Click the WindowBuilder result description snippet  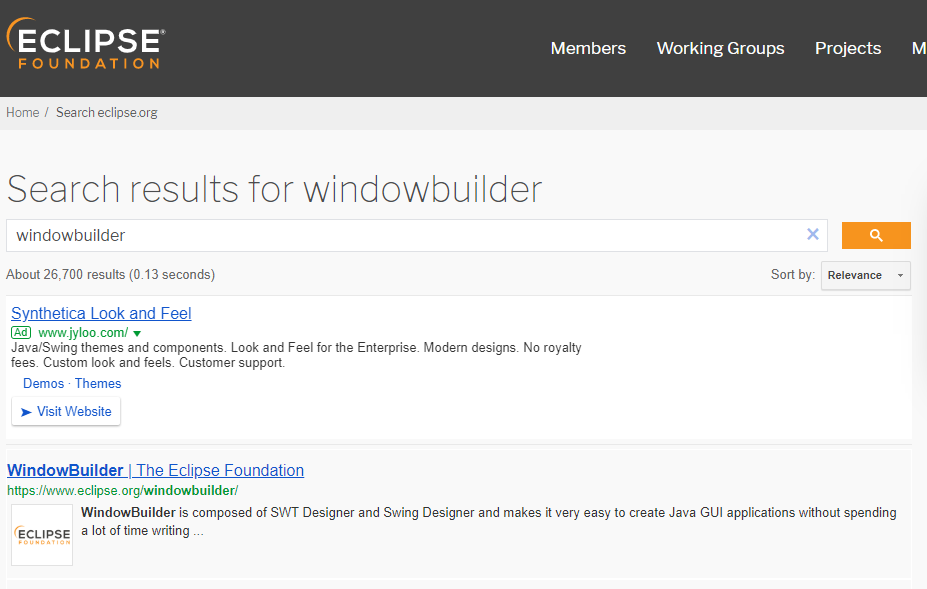[x=488, y=522]
